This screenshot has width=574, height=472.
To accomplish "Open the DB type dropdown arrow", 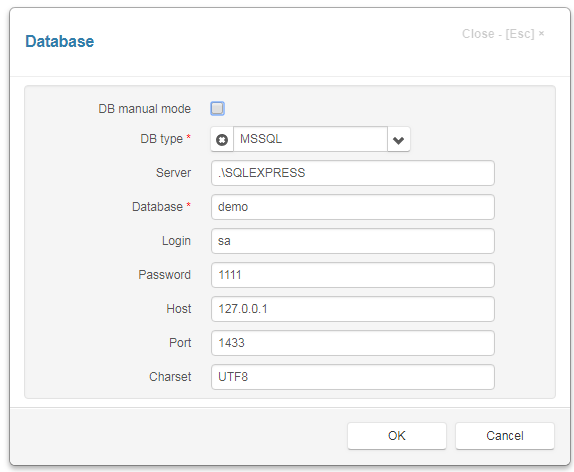I will pos(399,140).
